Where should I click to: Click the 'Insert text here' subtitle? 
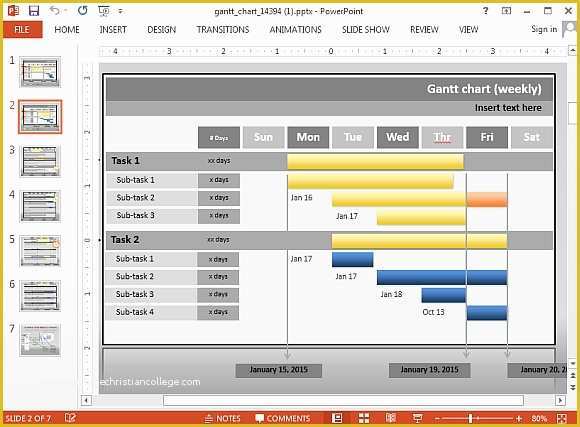pos(508,108)
